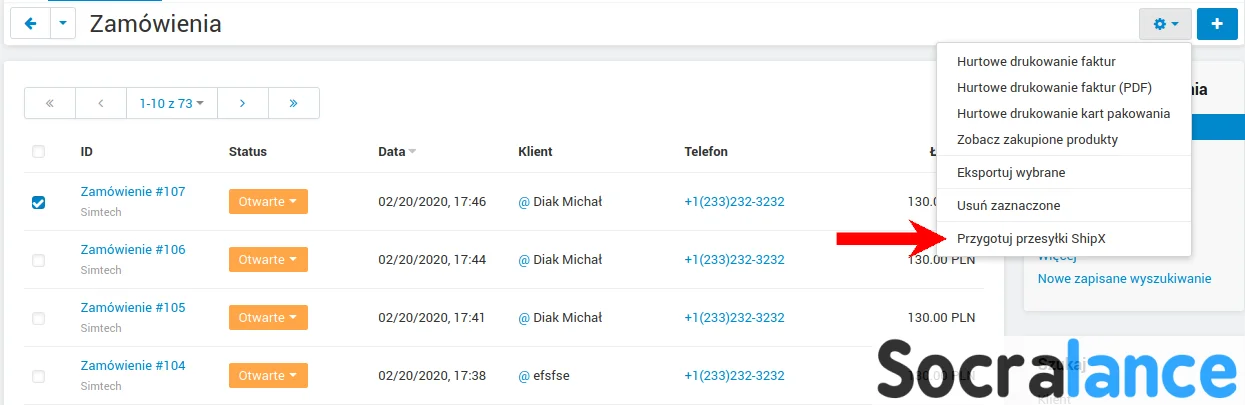Click the phone number for order #106

[734, 260]
